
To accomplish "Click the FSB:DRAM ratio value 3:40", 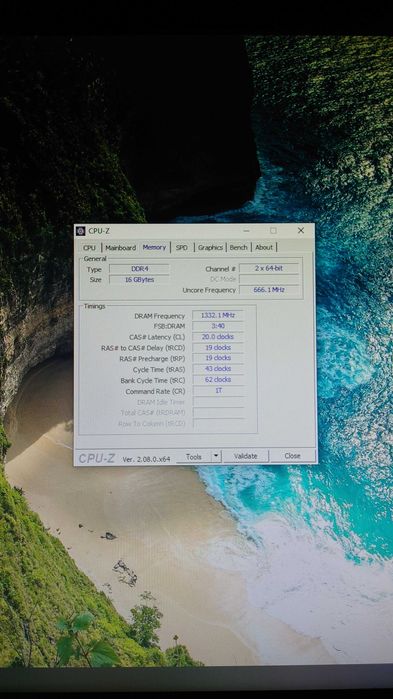I will click(218, 326).
